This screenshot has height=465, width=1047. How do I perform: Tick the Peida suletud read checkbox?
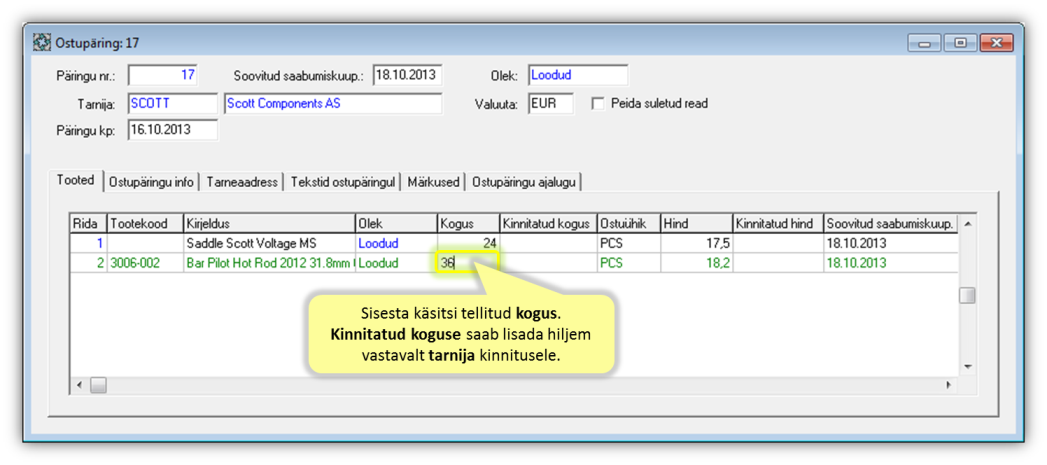598,103
